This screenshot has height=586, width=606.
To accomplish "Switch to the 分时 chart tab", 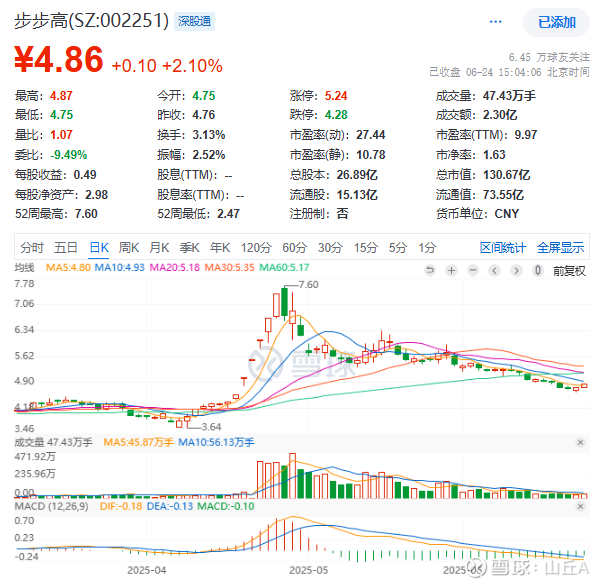I will [32, 247].
